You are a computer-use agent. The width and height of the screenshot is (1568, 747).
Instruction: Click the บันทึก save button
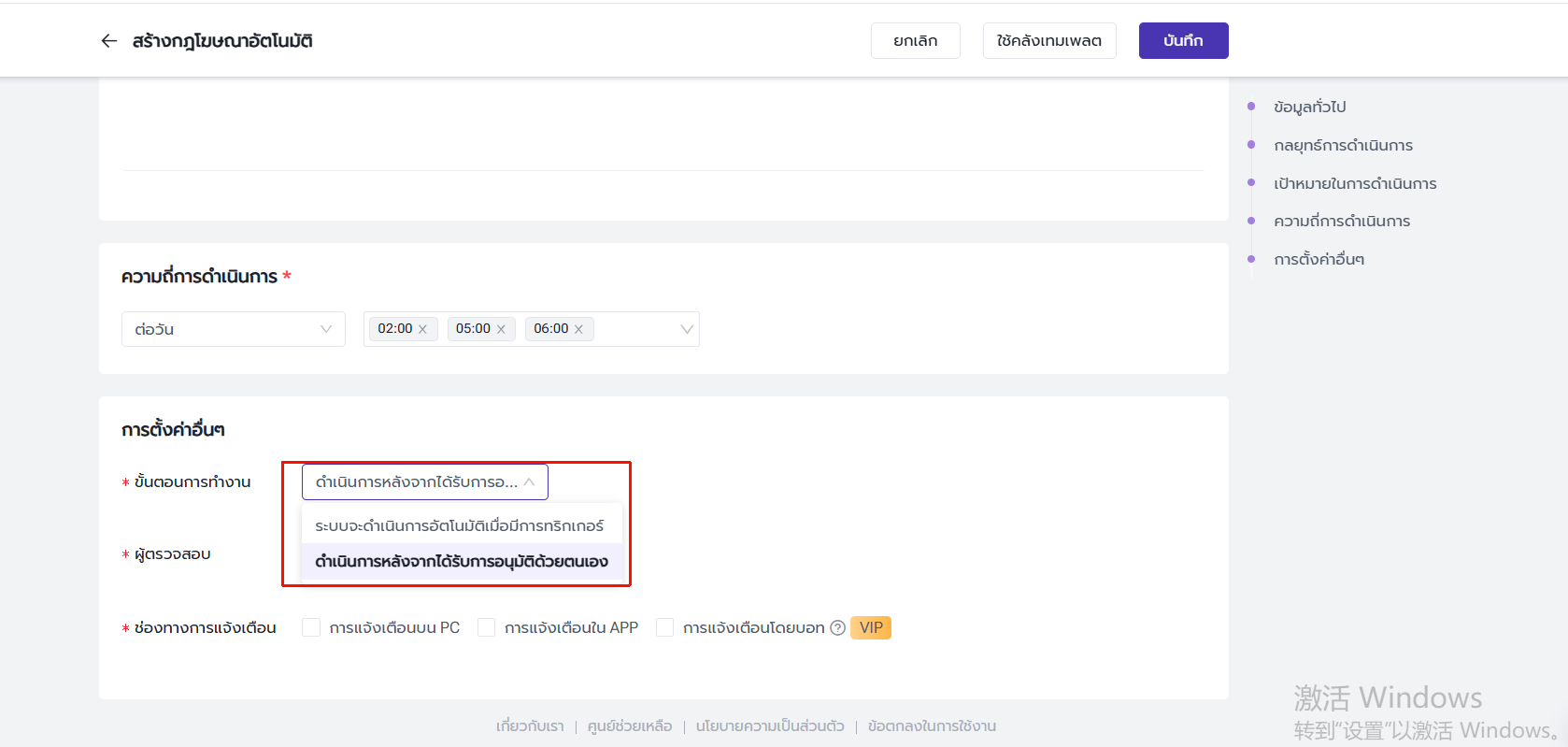pyautogui.click(x=1183, y=41)
